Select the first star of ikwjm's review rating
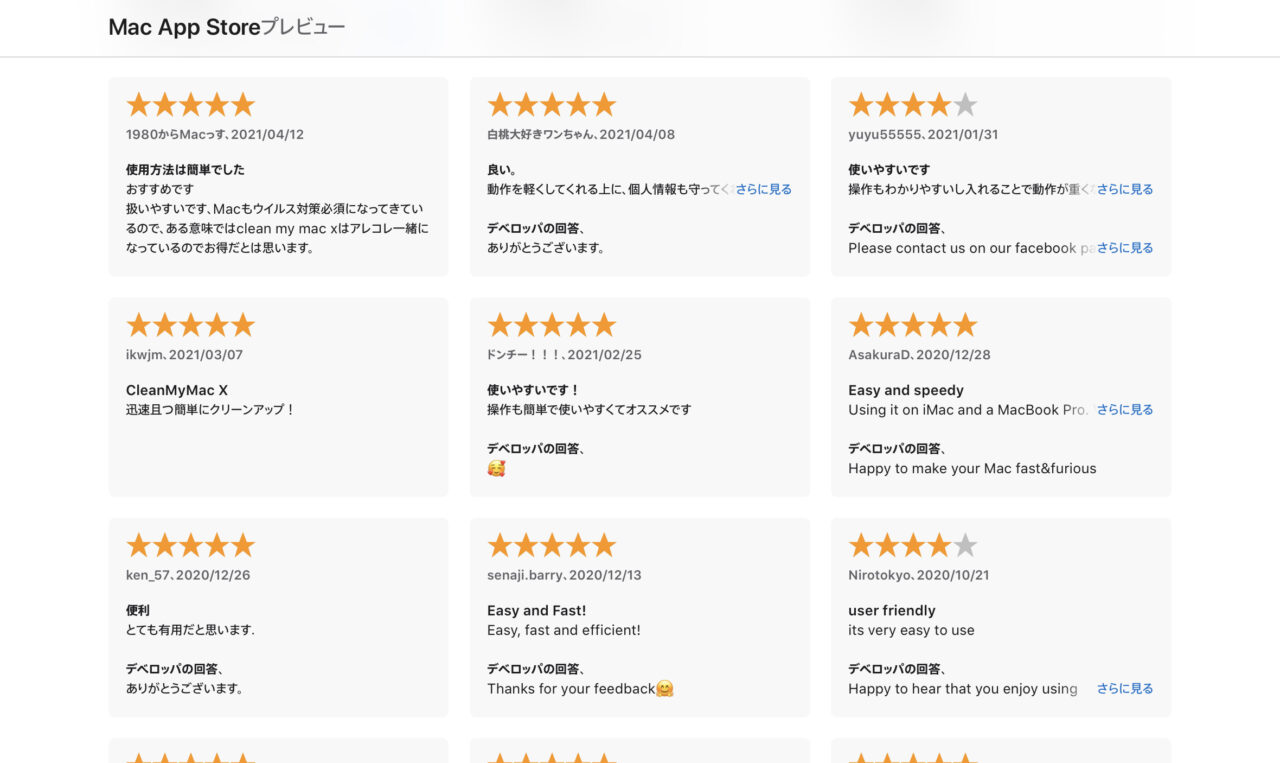1280x763 pixels. (x=136, y=324)
